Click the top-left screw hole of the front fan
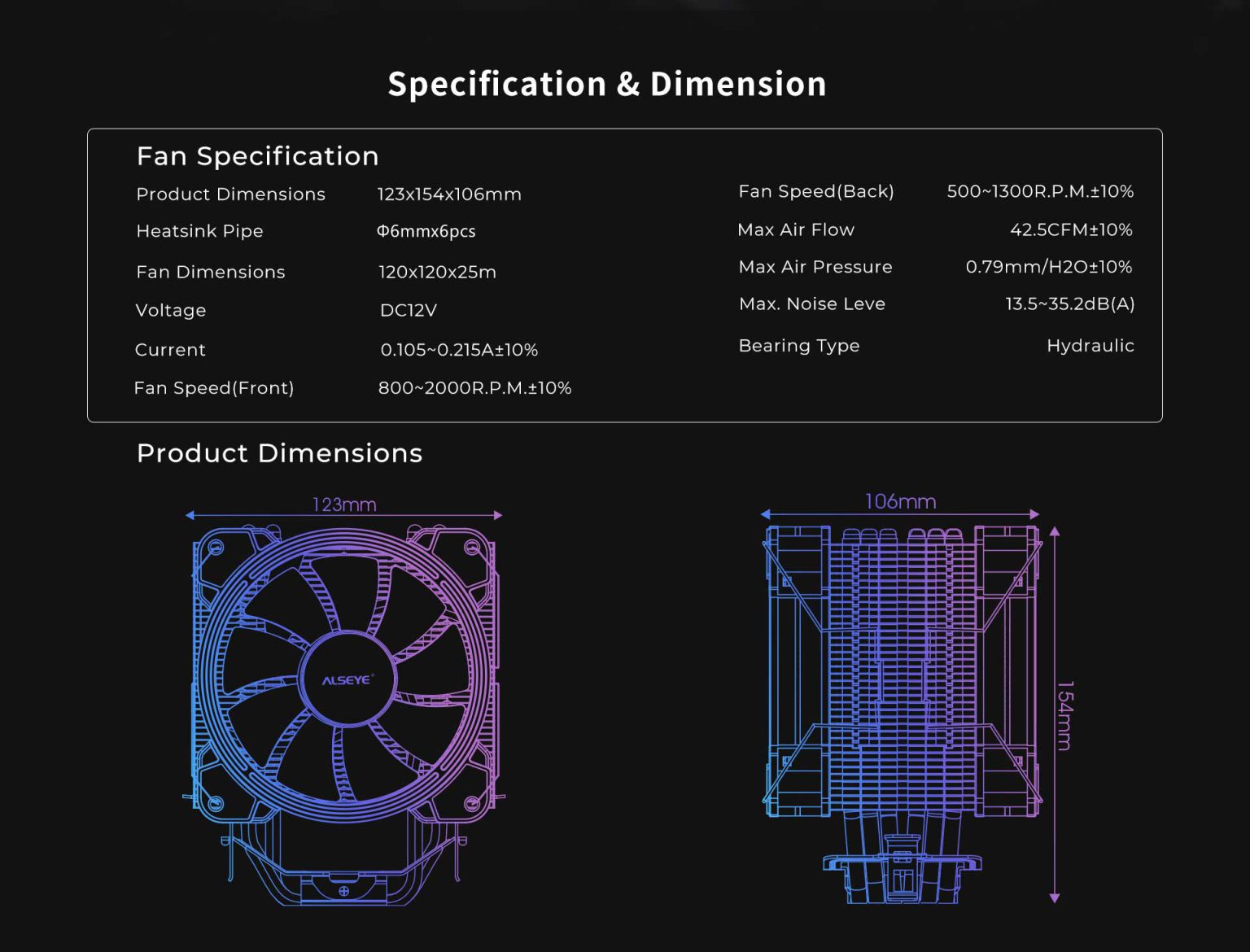 [x=216, y=548]
